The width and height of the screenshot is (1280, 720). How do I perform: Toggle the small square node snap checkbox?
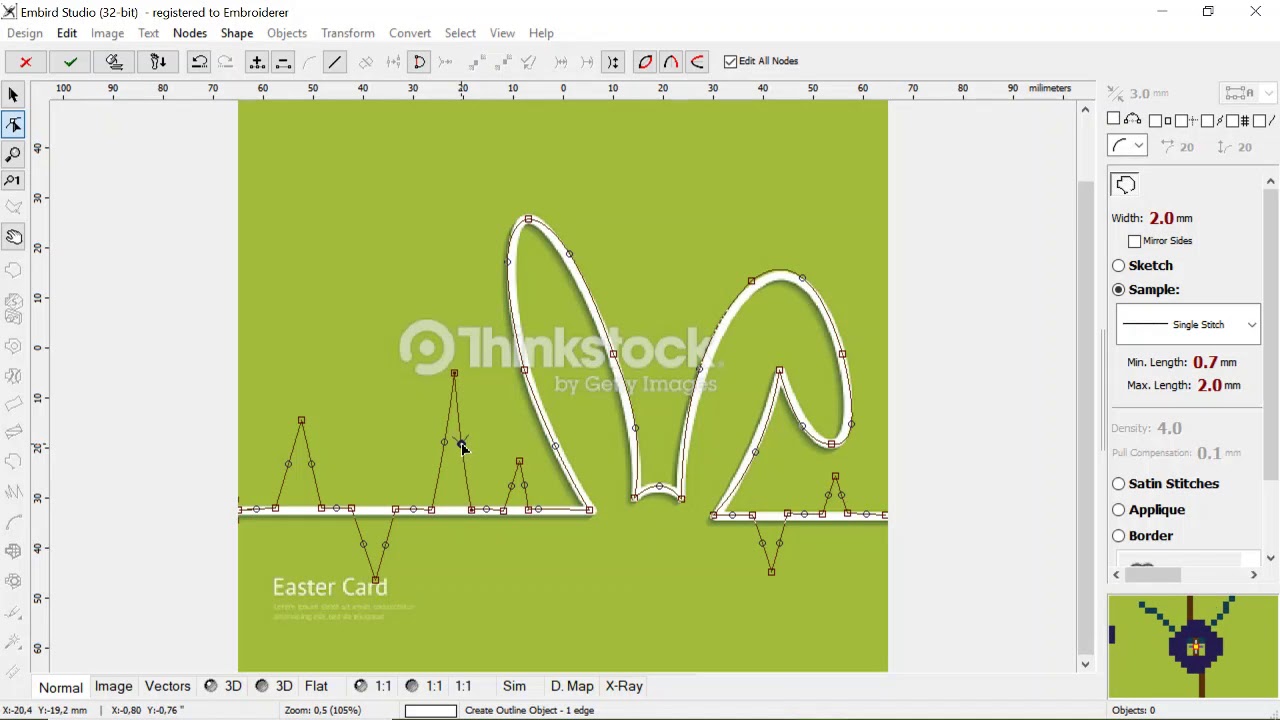click(x=1155, y=121)
